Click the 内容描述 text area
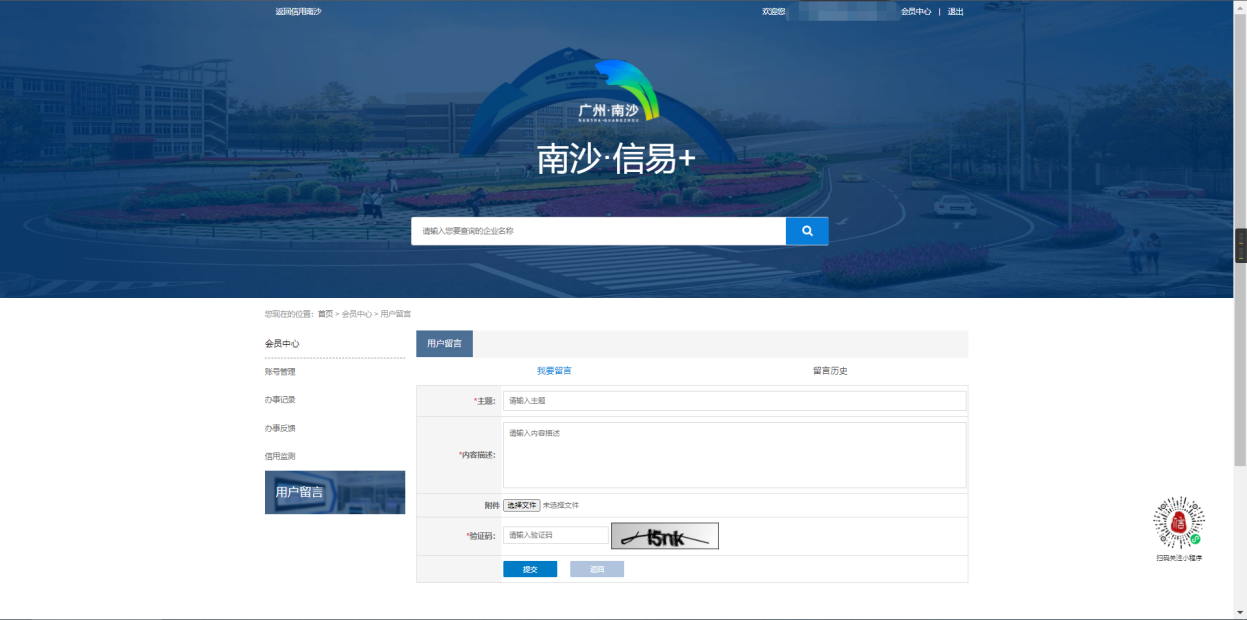Image resolution: width=1247 pixels, height=620 pixels. pos(734,455)
